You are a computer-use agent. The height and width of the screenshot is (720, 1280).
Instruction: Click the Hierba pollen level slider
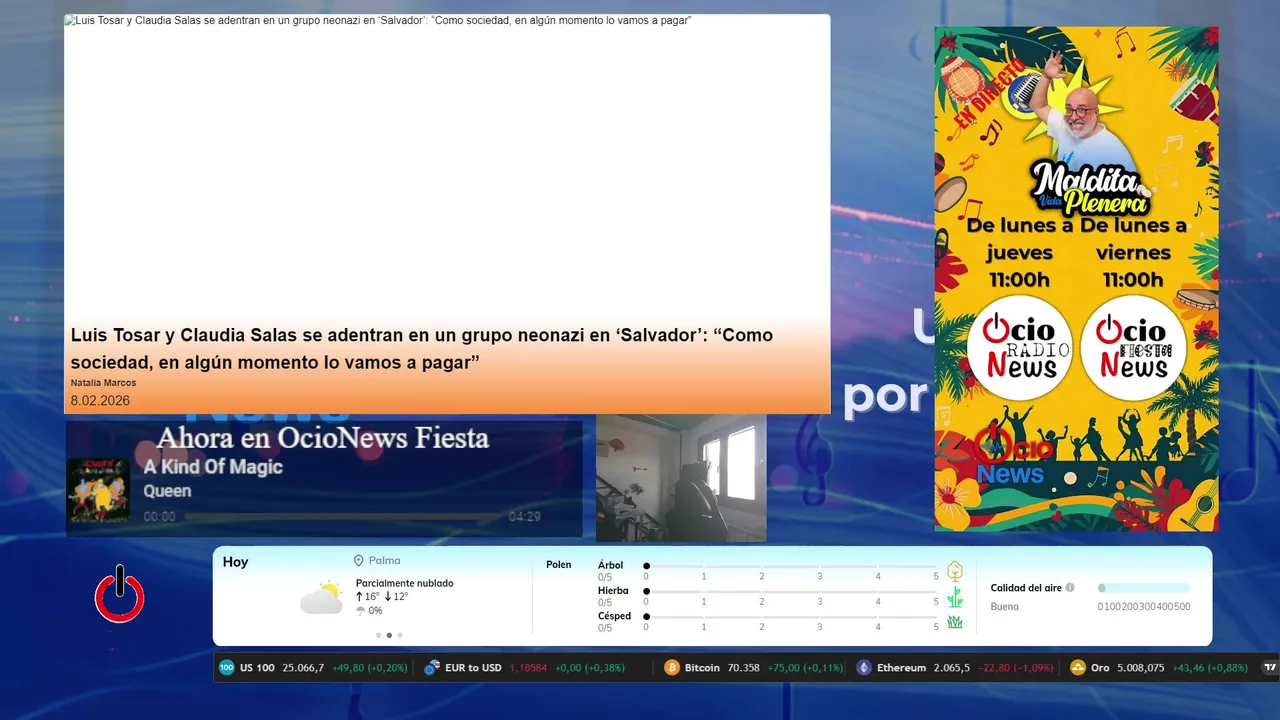tap(792, 592)
